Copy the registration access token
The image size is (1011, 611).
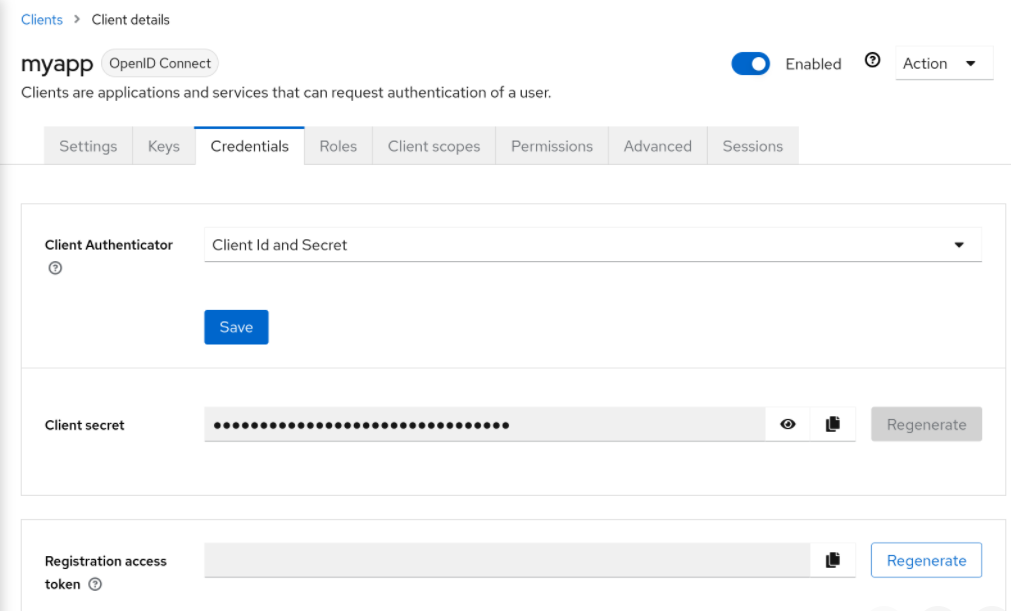pos(833,559)
